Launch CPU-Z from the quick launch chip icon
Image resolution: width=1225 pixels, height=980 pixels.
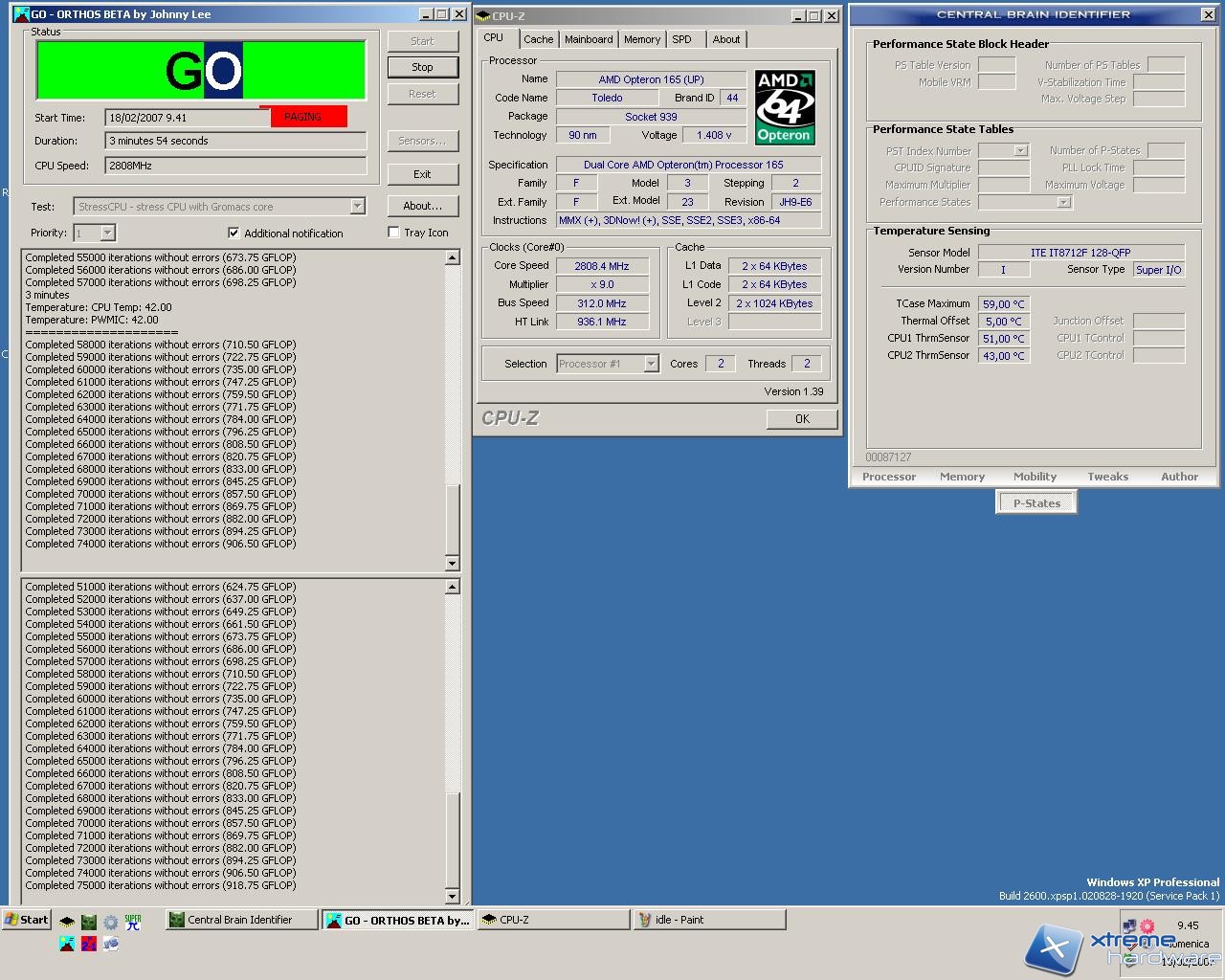[67, 923]
